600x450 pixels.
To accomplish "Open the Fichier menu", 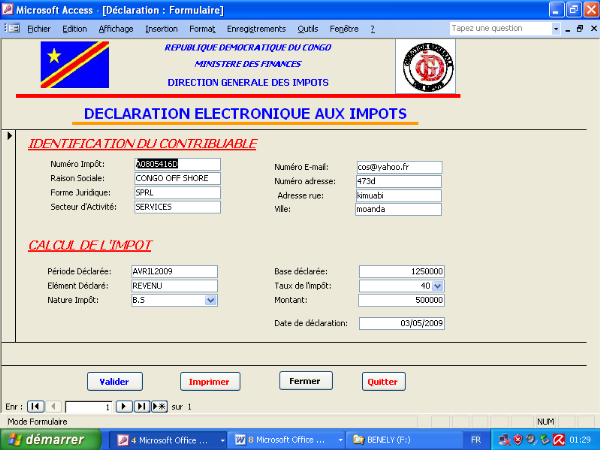I will pos(39,29).
